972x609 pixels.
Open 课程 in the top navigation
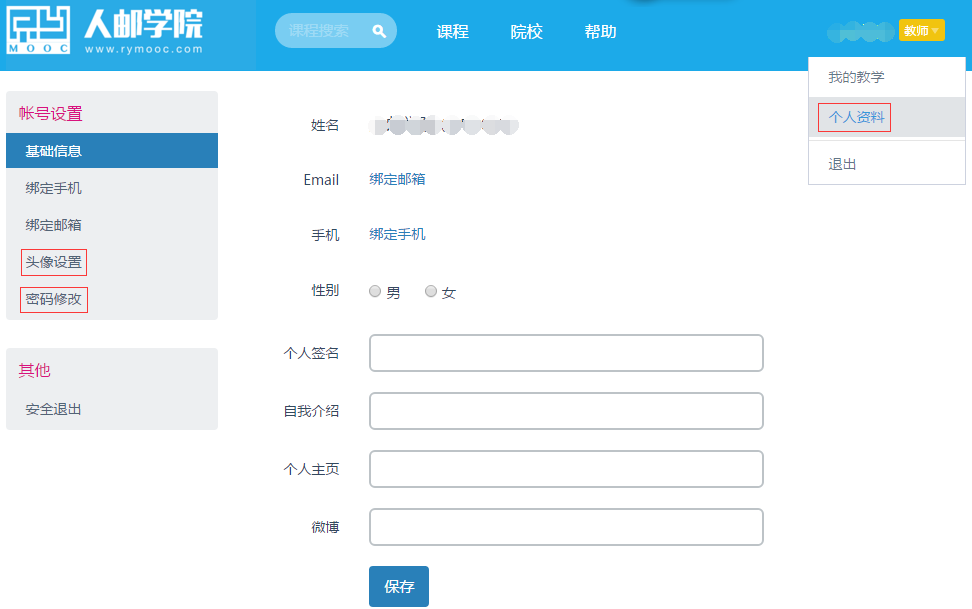pyautogui.click(x=452, y=32)
